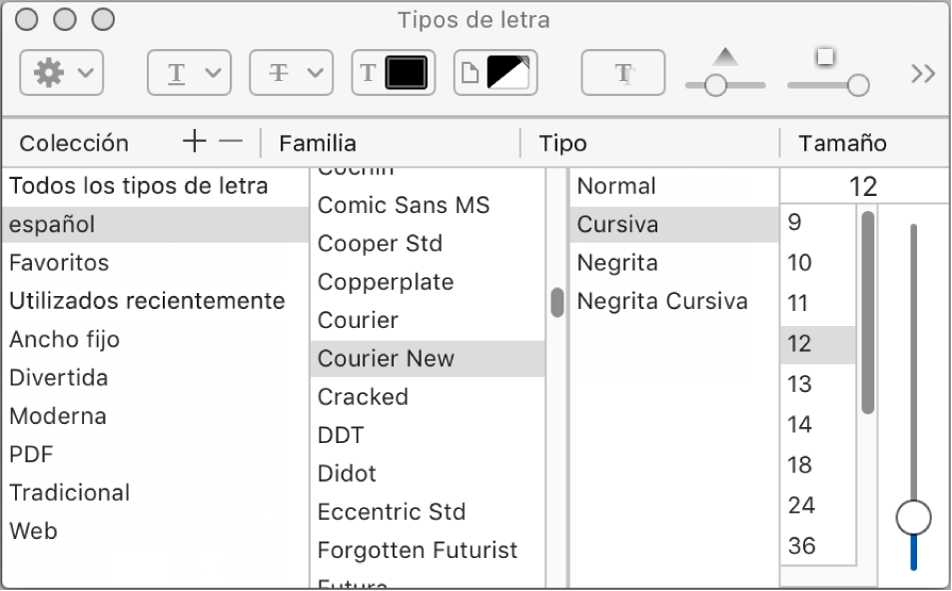The width and height of the screenshot is (952, 591).
Task: Open the gear actions menu
Action: coord(61,73)
